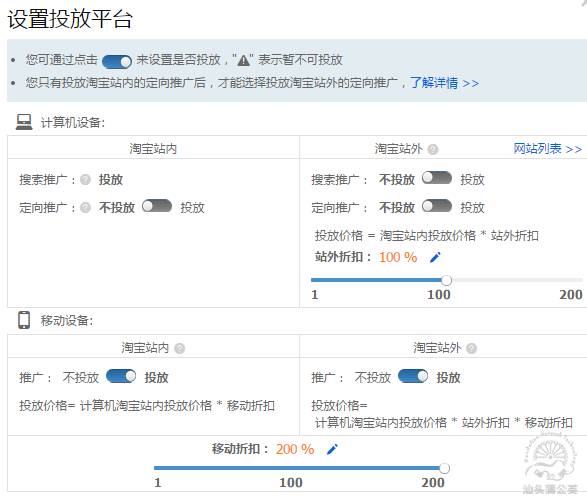Edit 站外折扣 percentage with pencil icon
Viewport: 587px width, 503px height.
click(435, 257)
